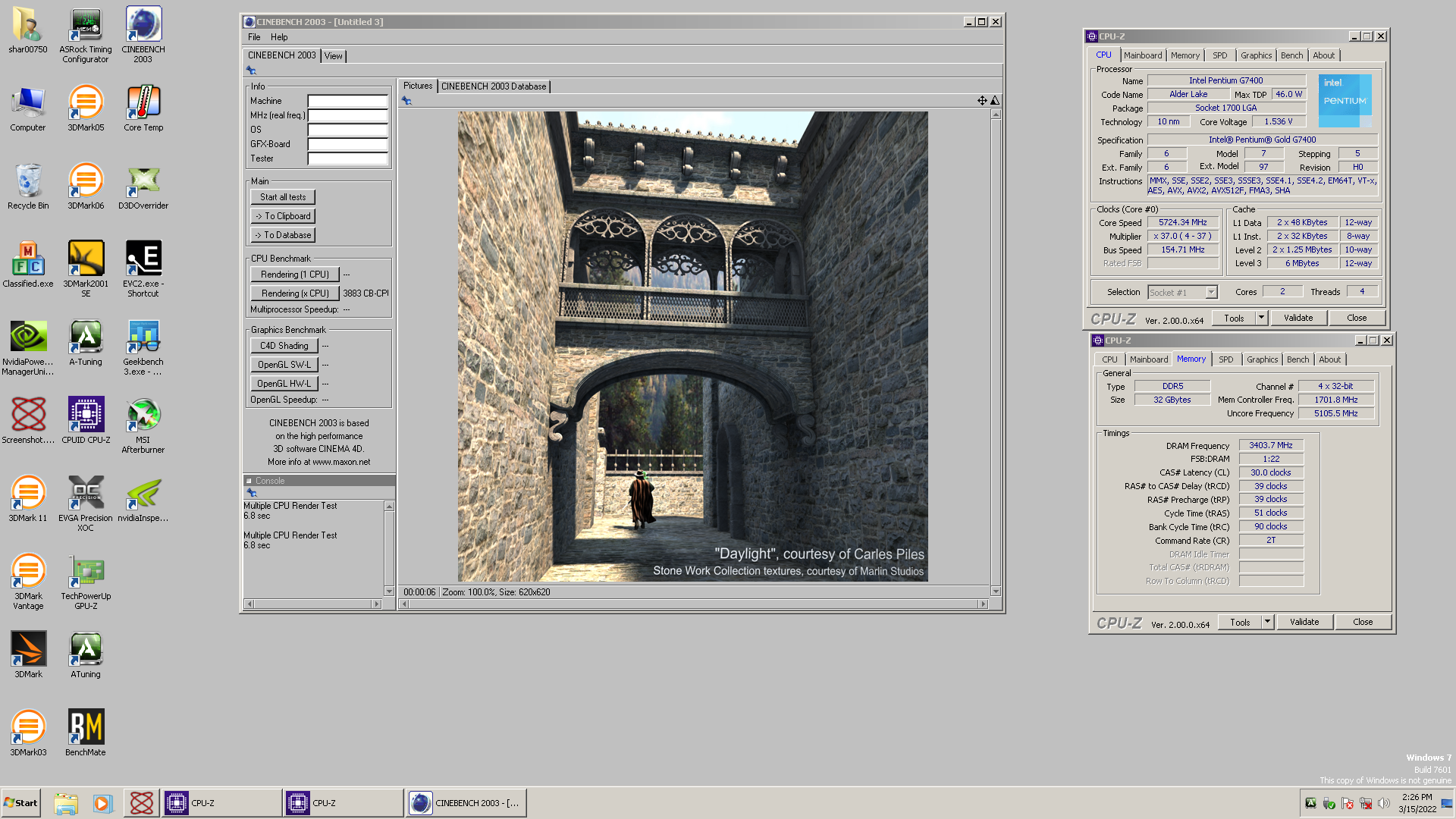The width and height of the screenshot is (1456, 819).
Task: Open the Help menu in CINEBENCH
Action: (279, 37)
